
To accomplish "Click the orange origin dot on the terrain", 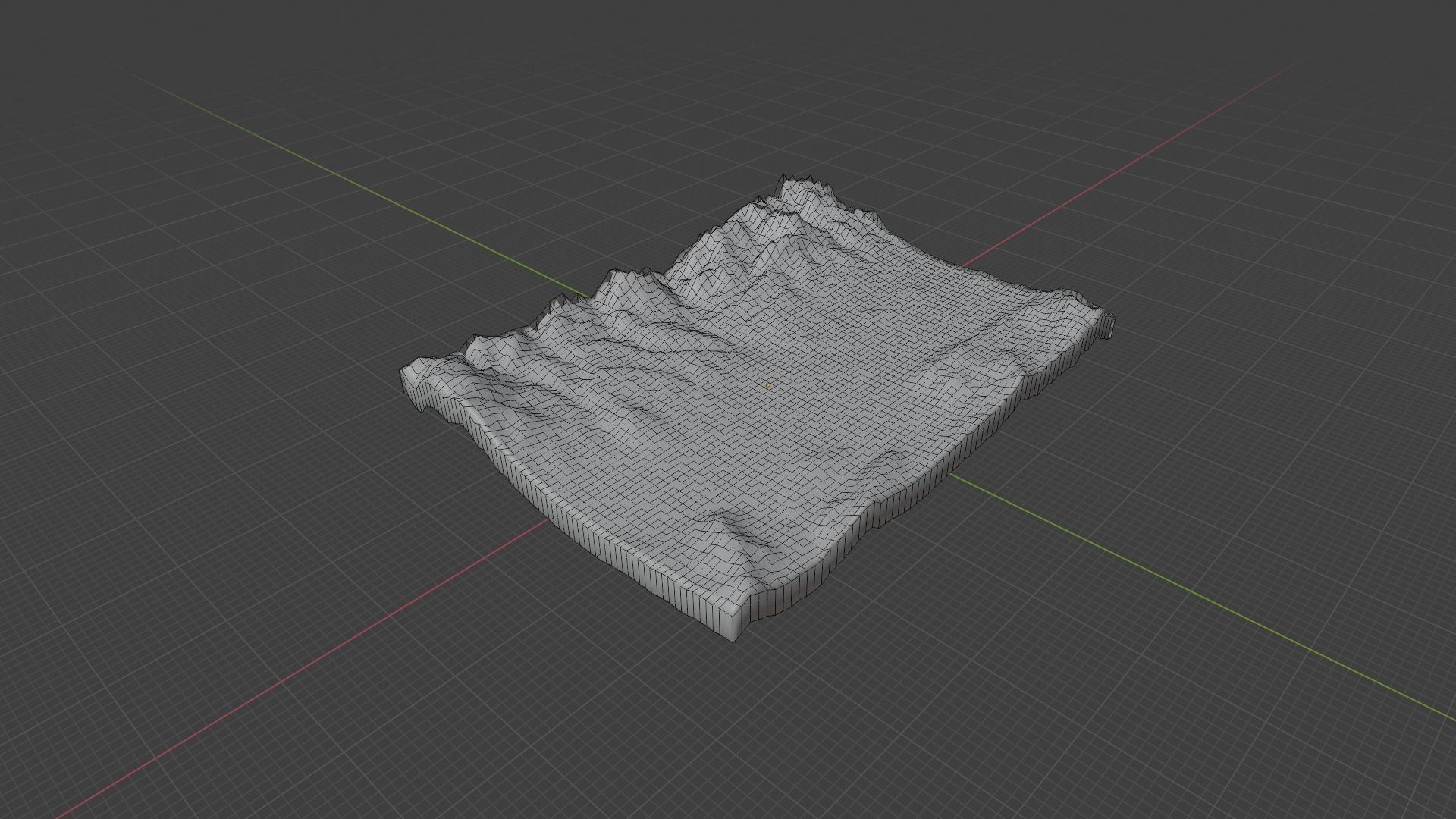I will tap(768, 385).
